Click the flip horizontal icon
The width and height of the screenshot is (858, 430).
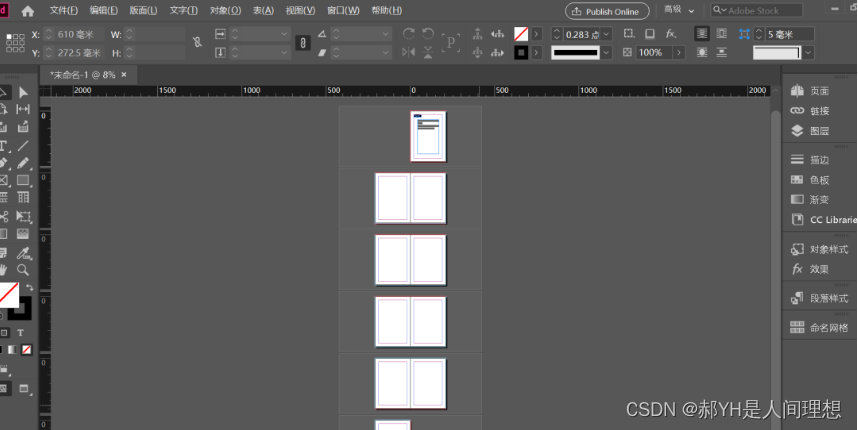point(408,52)
